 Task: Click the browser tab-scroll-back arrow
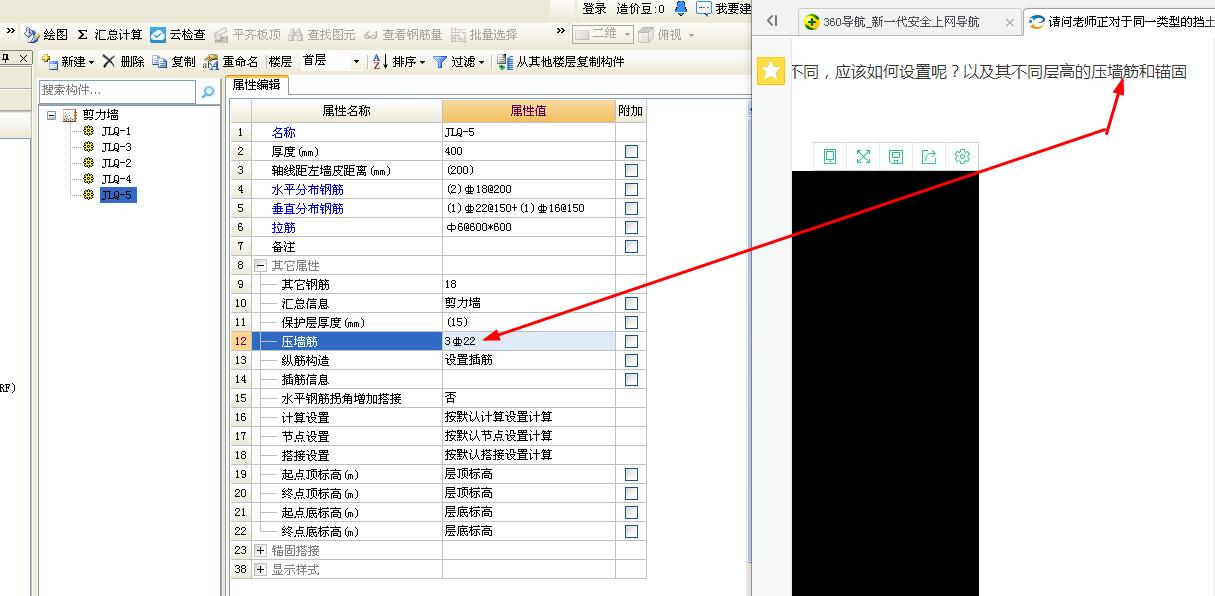[x=772, y=21]
